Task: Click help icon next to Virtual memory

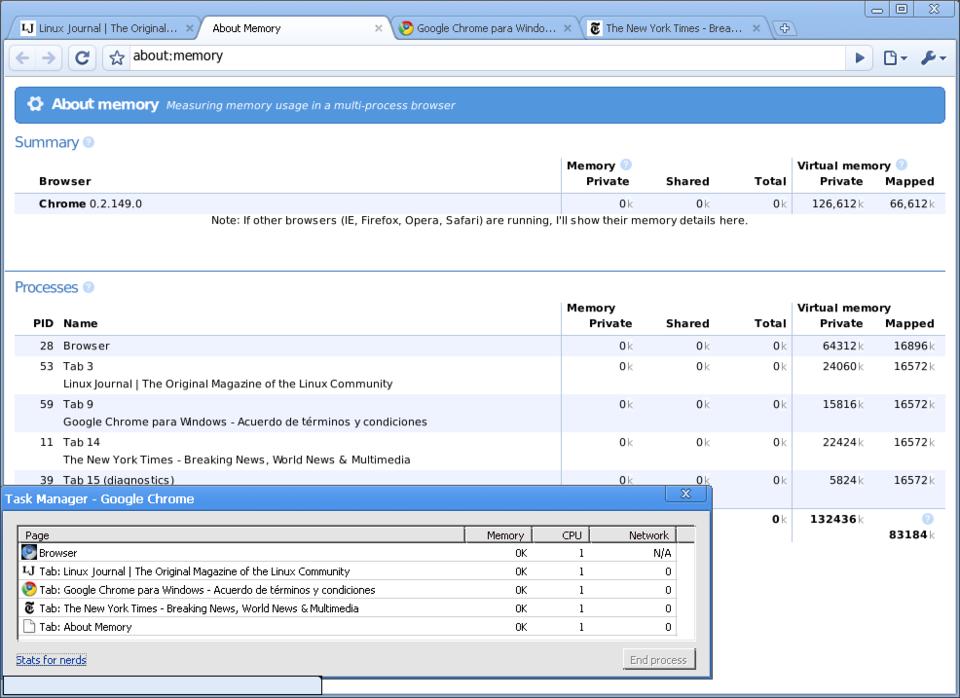Action: point(901,165)
